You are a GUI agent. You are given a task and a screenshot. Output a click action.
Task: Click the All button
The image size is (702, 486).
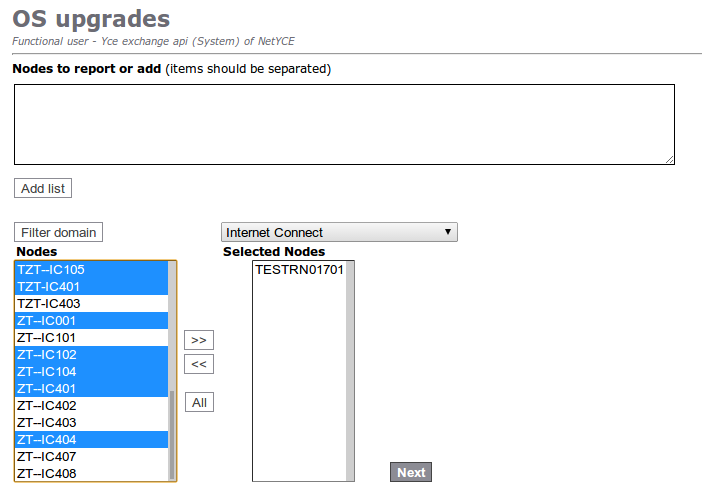199,402
